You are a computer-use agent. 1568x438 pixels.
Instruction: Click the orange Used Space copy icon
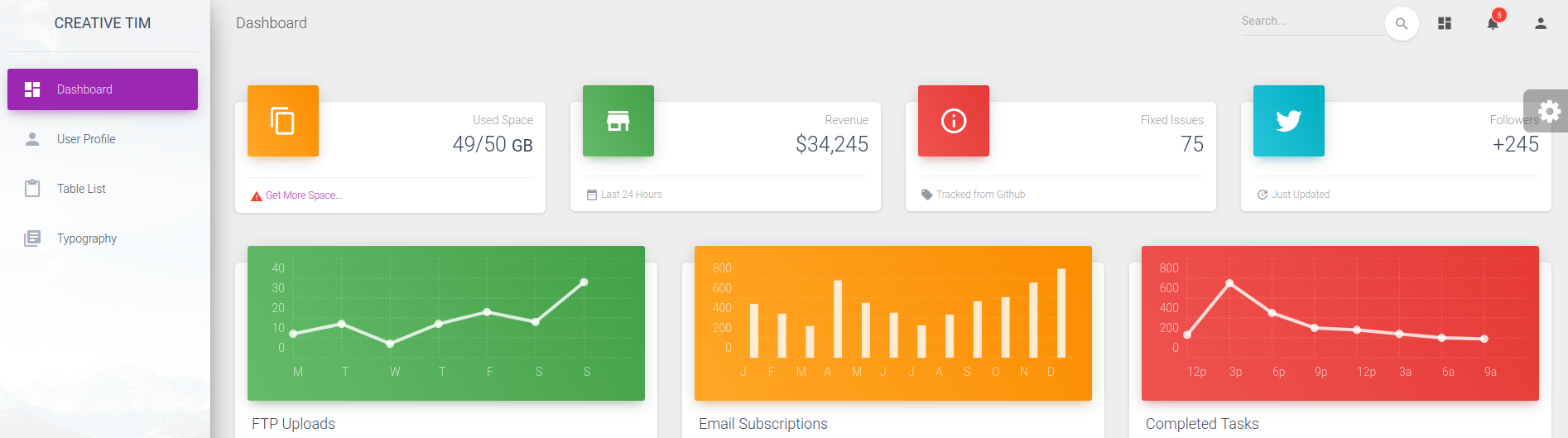tap(283, 121)
